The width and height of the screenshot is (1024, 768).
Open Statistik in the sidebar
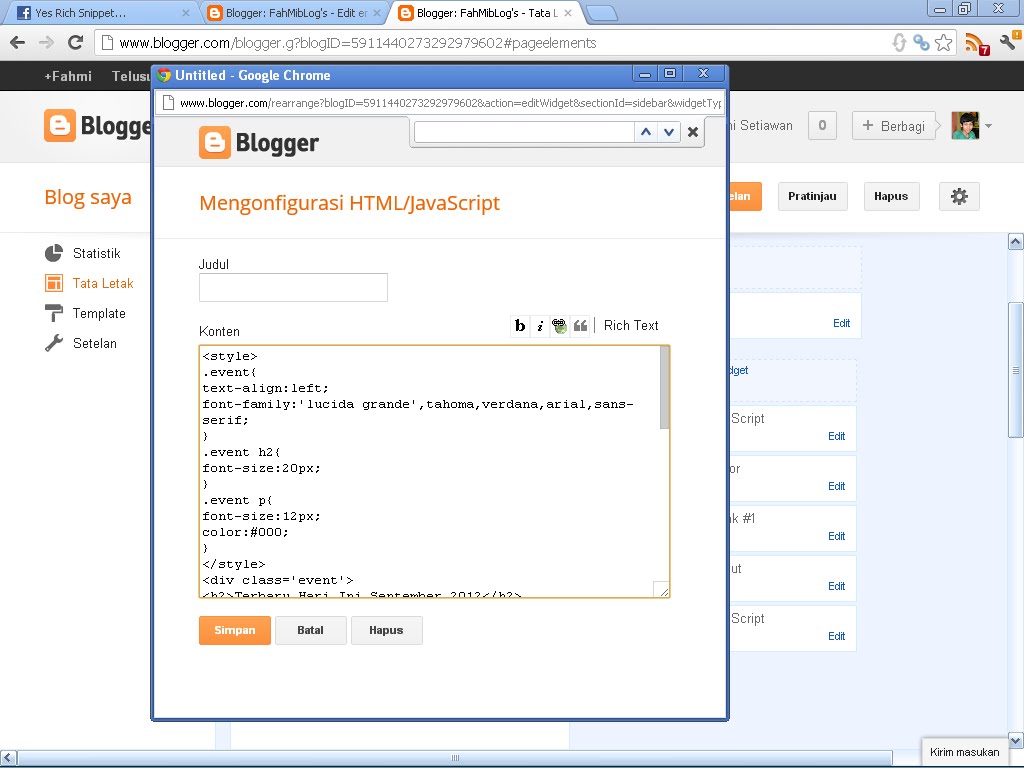coord(97,253)
